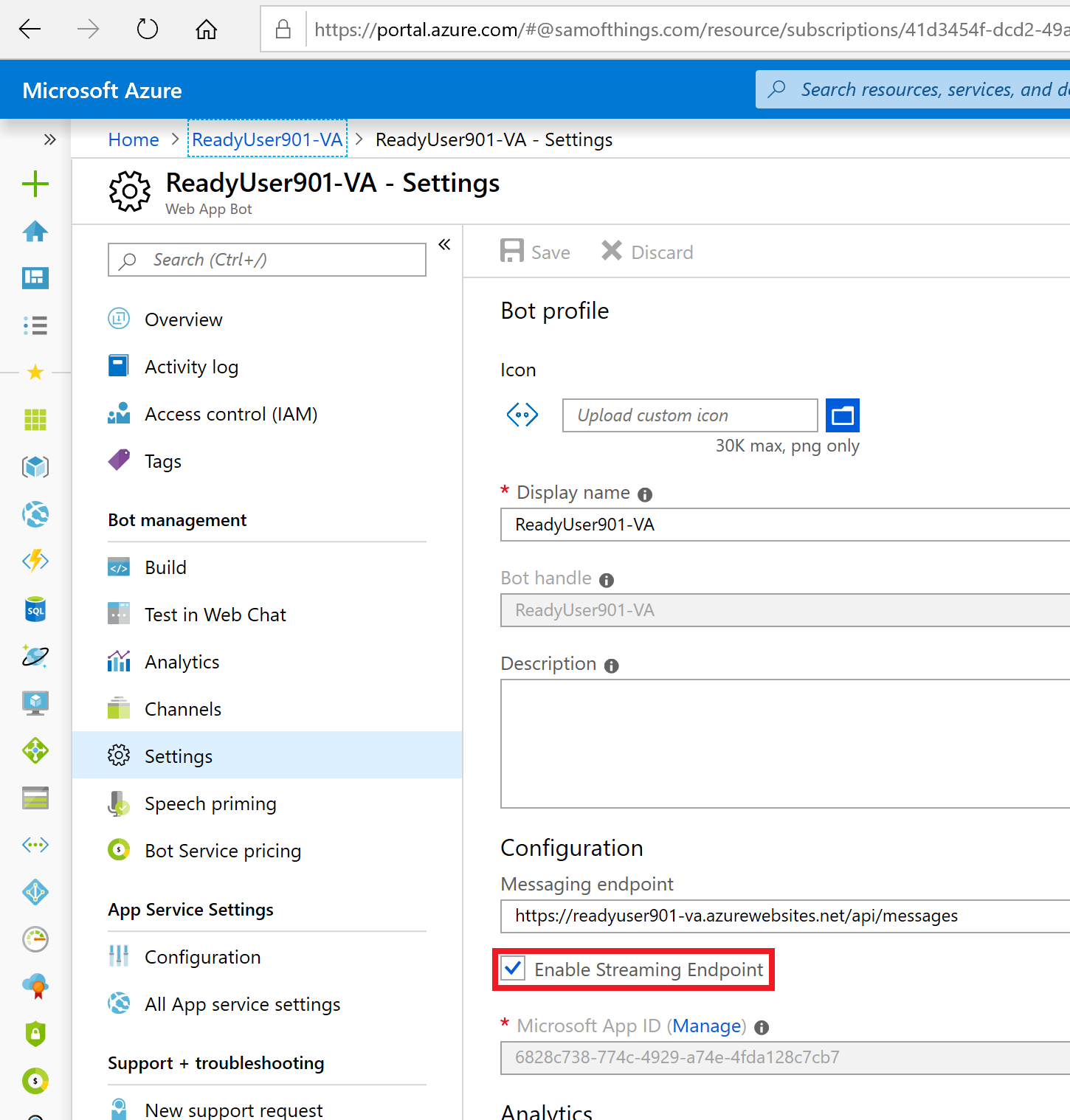Open Cost Management sidebar icon
This screenshot has width=1070, height=1120.
(x=35, y=1081)
